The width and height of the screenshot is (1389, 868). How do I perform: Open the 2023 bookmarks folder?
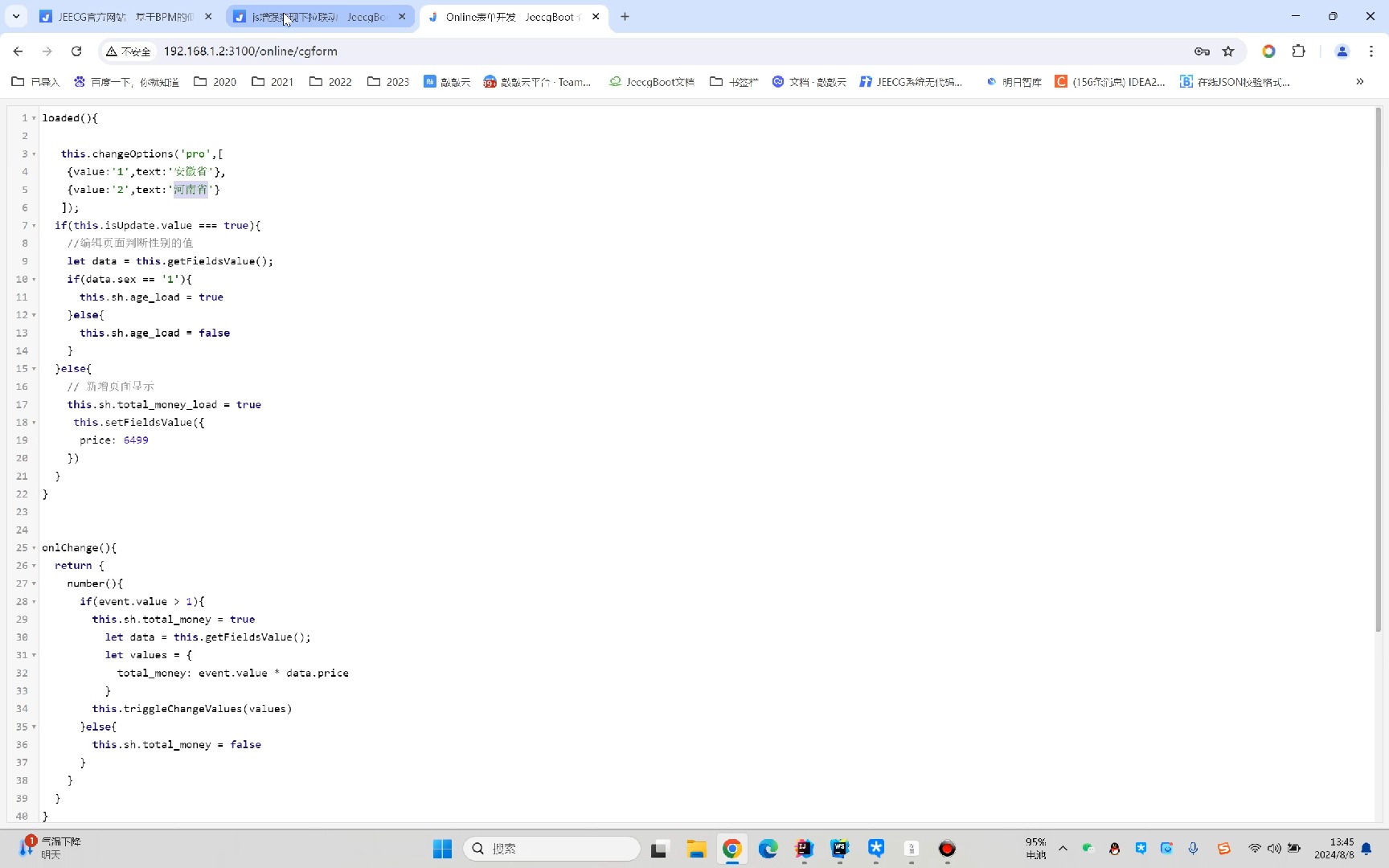(x=388, y=81)
